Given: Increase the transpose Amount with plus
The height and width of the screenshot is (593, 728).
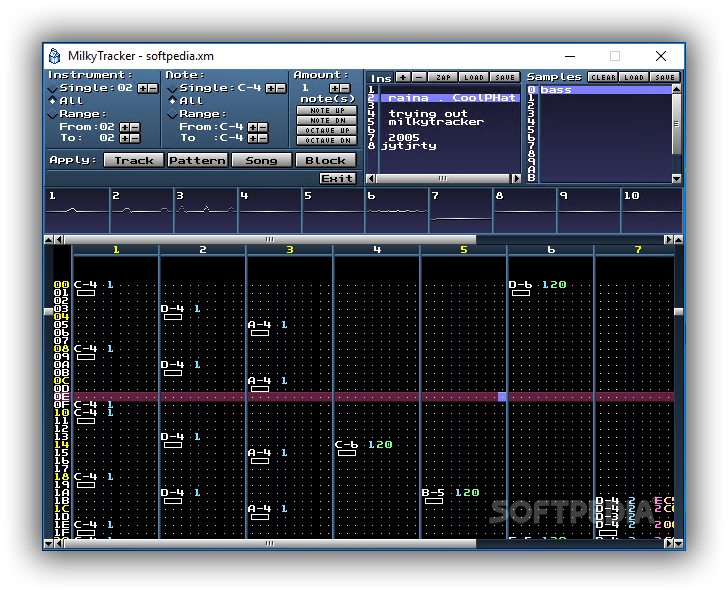Looking at the screenshot, I should 334,88.
